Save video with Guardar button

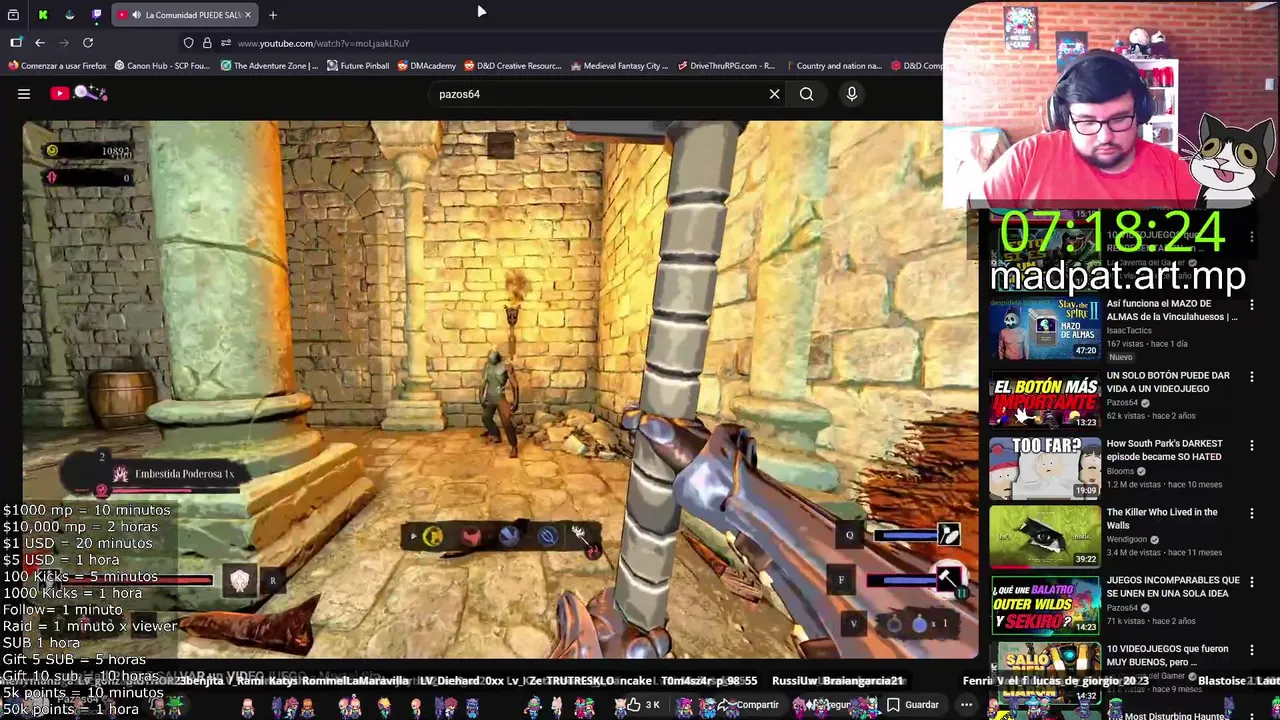913,705
